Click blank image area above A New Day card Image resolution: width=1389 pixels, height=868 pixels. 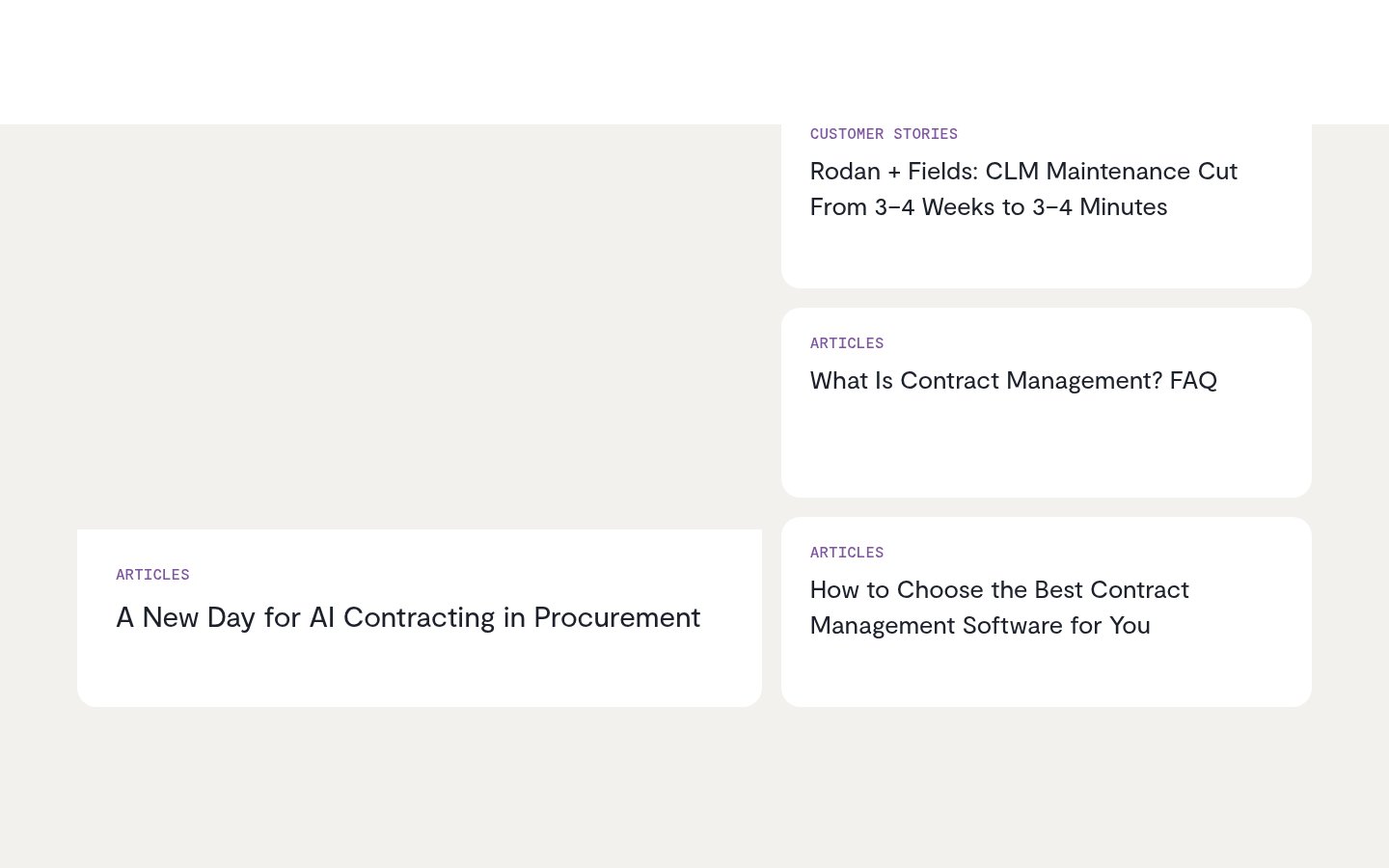pyautogui.click(x=420, y=328)
